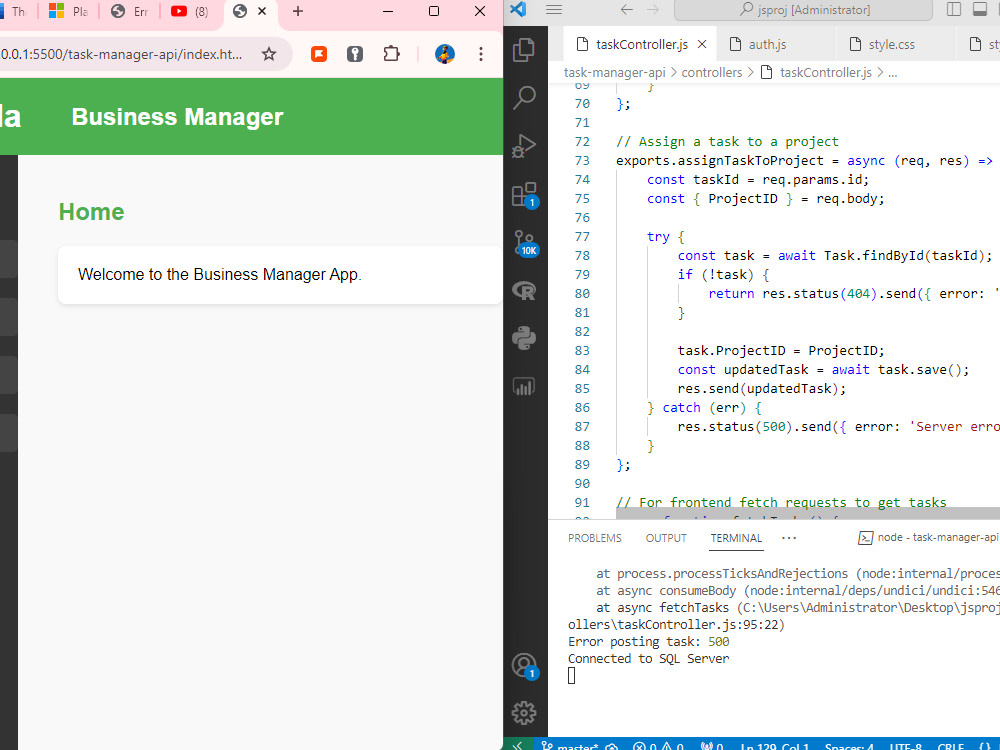
Task: Change end of line sequence CRLF
Action: pyautogui.click(x=950, y=746)
